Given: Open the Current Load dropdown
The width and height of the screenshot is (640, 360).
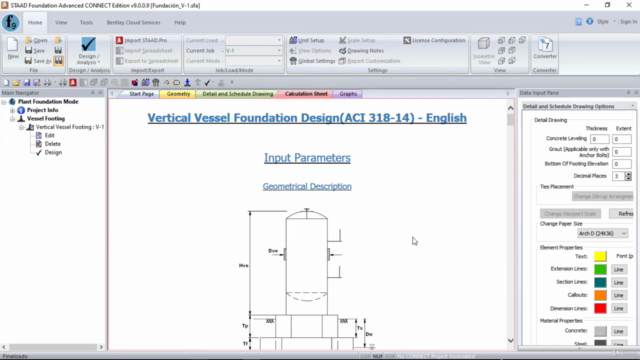Looking at the screenshot, I should tap(279, 40).
